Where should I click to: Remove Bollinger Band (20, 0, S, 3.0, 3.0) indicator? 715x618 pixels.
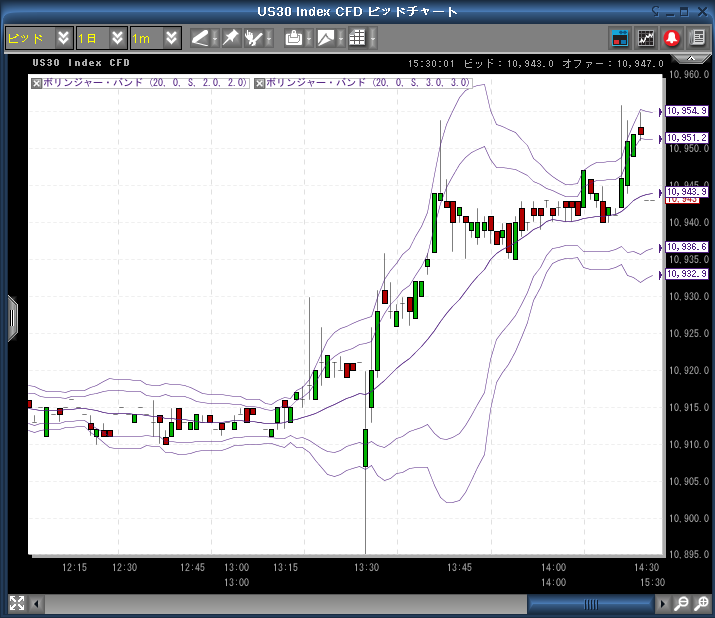[x=260, y=83]
